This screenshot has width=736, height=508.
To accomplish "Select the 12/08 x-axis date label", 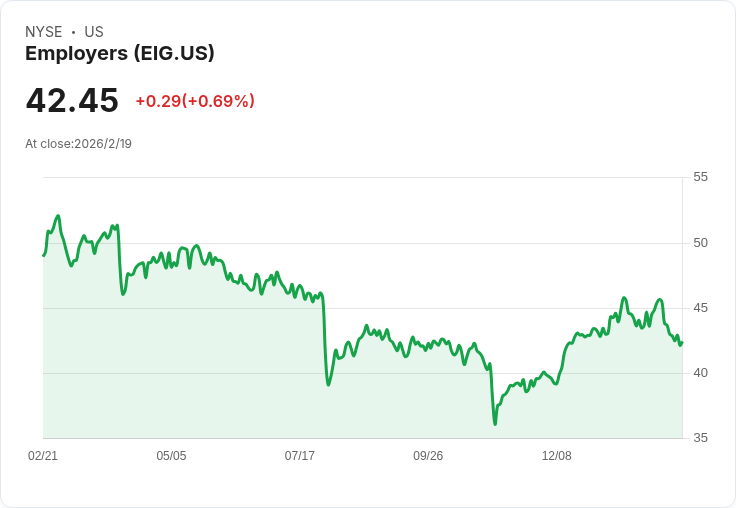I will pos(557,455).
